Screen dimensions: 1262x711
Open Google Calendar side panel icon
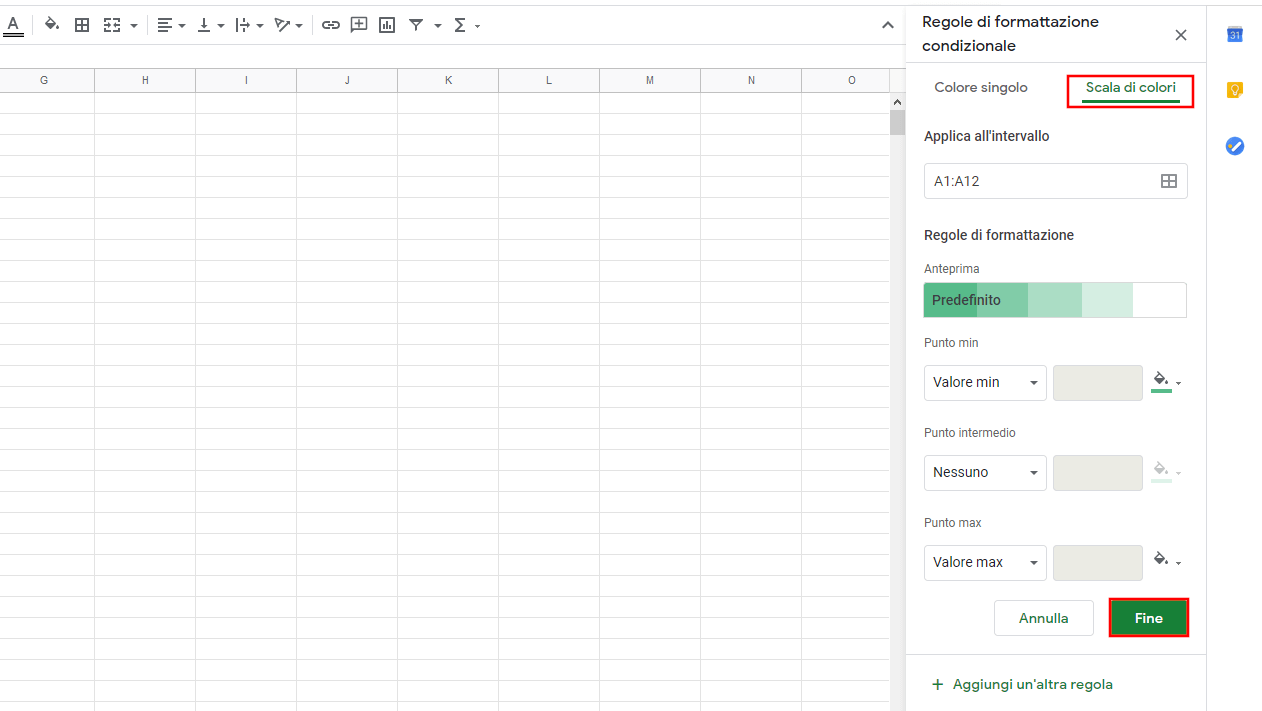1235,35
